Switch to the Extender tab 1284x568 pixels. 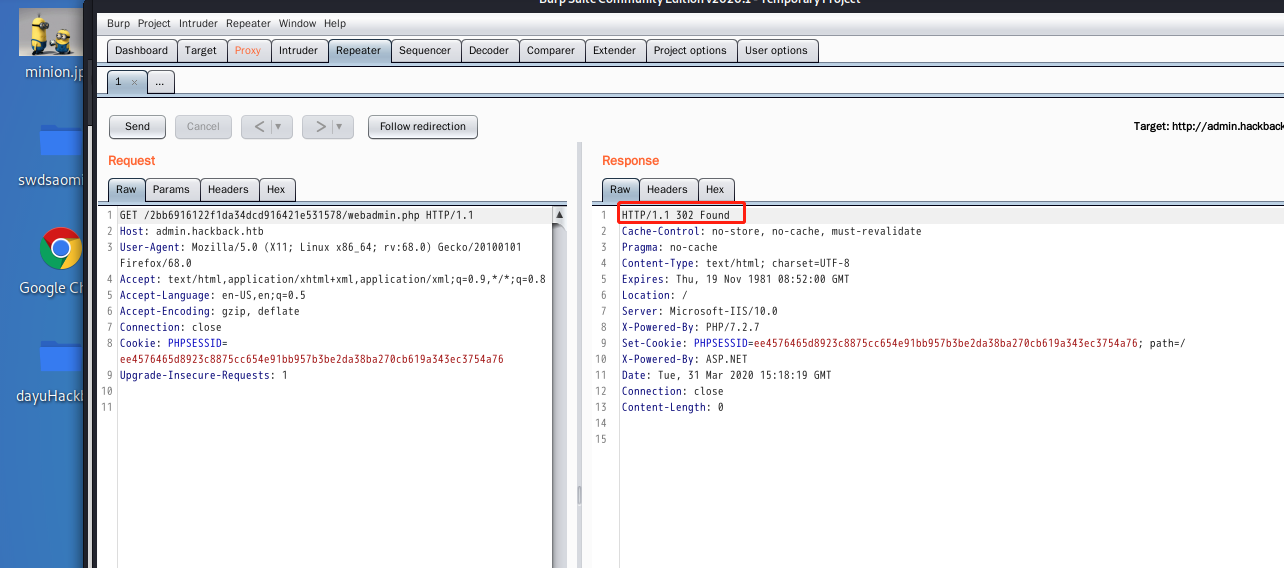(x=614, y=50)
